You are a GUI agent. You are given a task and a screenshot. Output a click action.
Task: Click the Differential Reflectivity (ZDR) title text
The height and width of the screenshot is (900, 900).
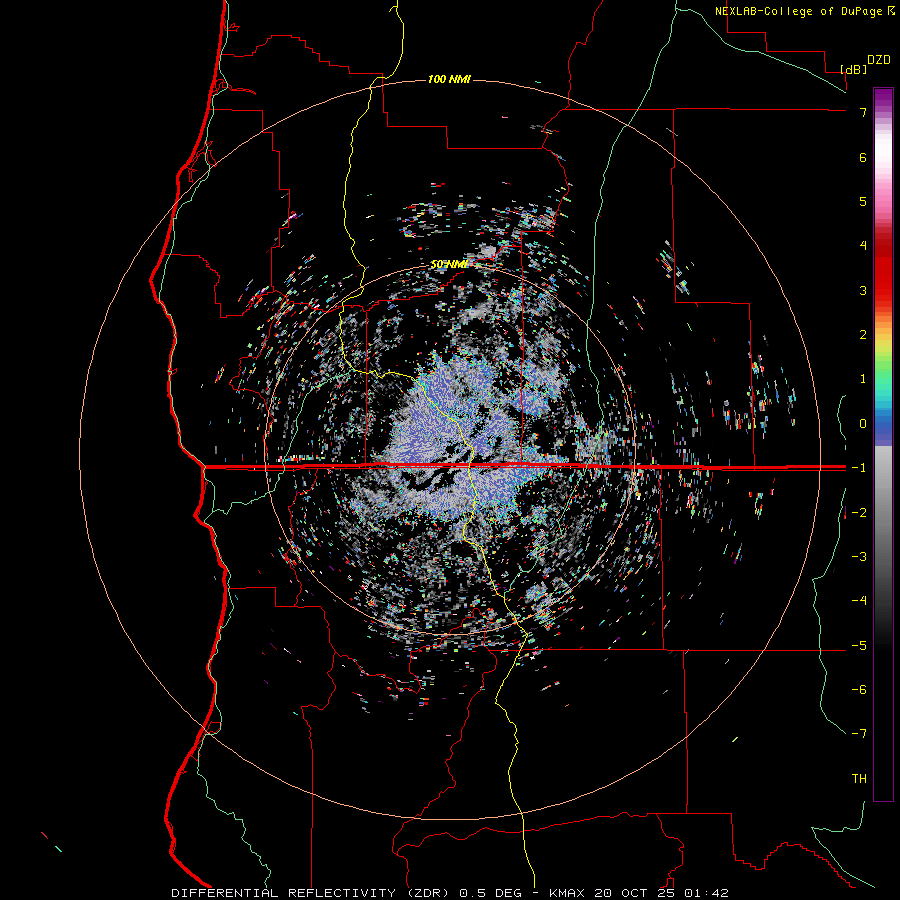tap(312, 893)
